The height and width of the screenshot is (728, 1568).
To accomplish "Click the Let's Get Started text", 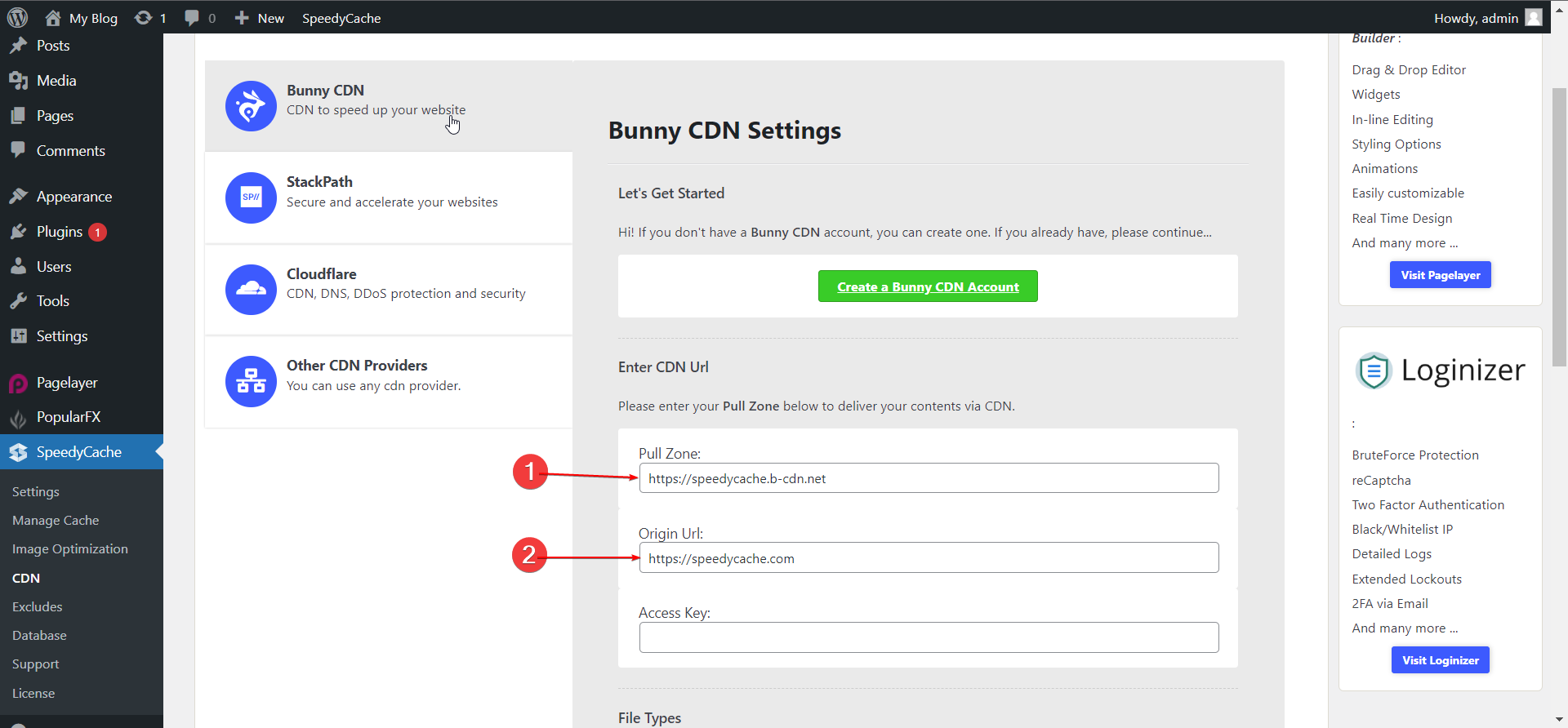I will tap(671, 193).
